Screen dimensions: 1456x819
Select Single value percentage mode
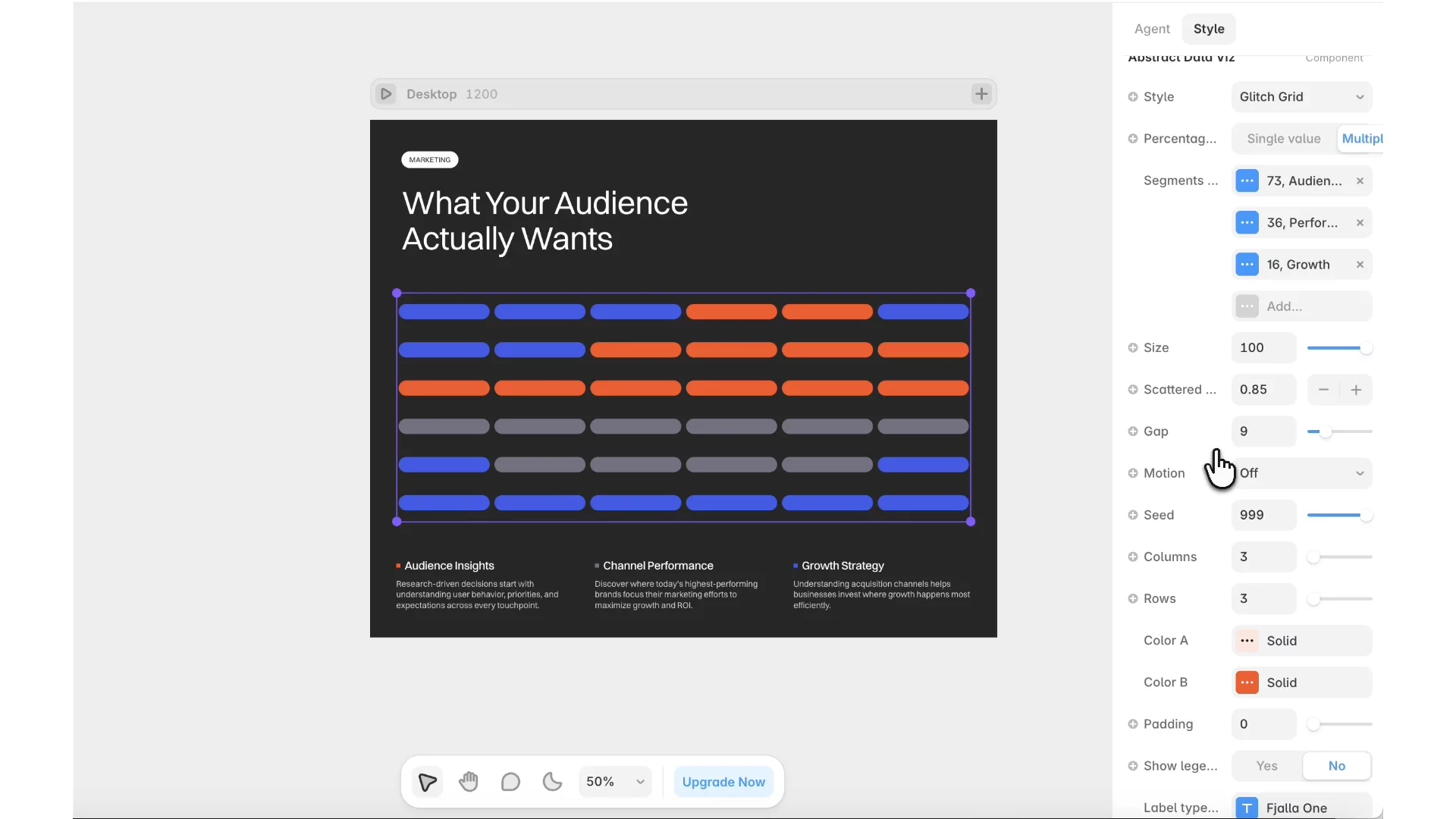1284,139
